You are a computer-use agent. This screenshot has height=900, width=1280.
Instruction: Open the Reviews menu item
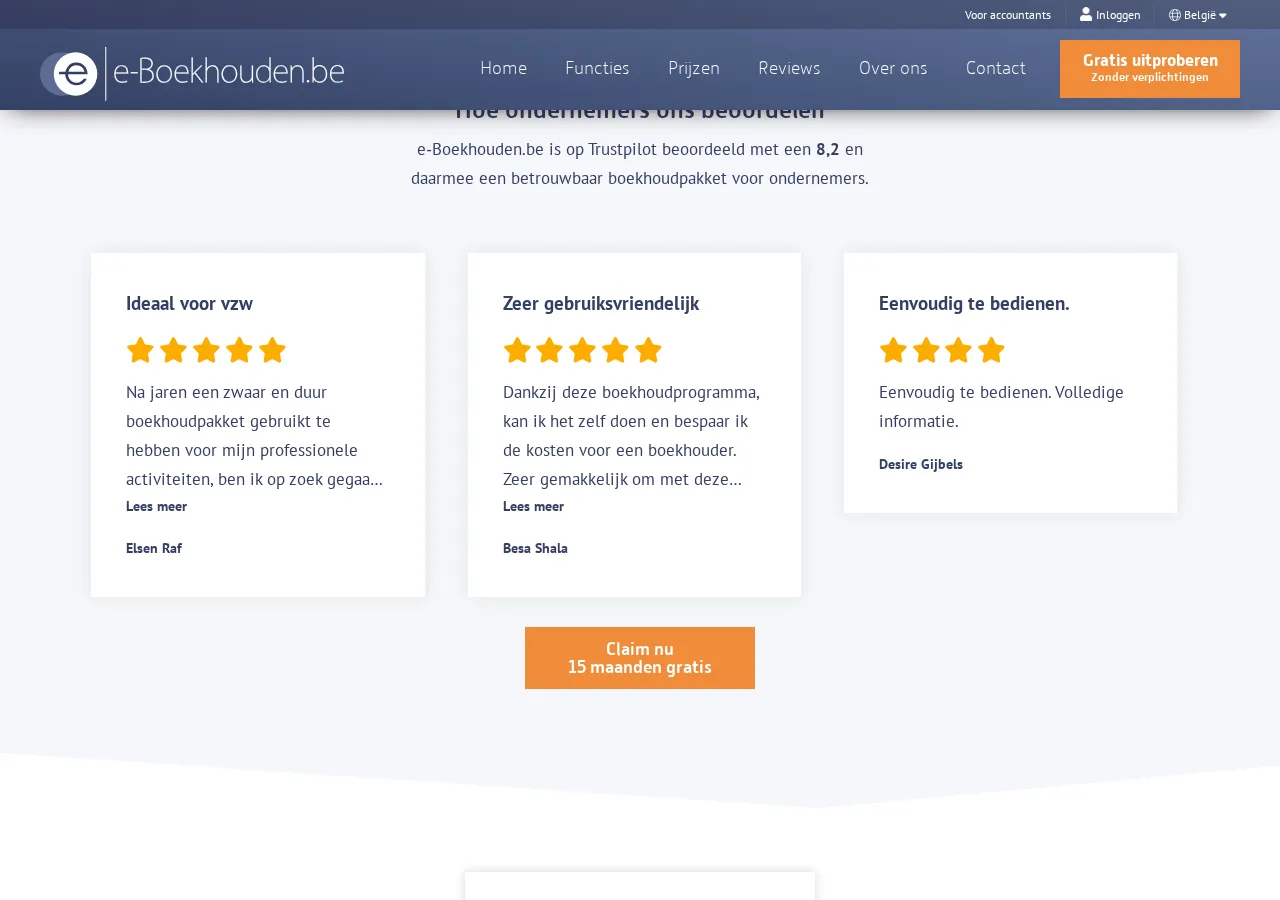point(789,68)
